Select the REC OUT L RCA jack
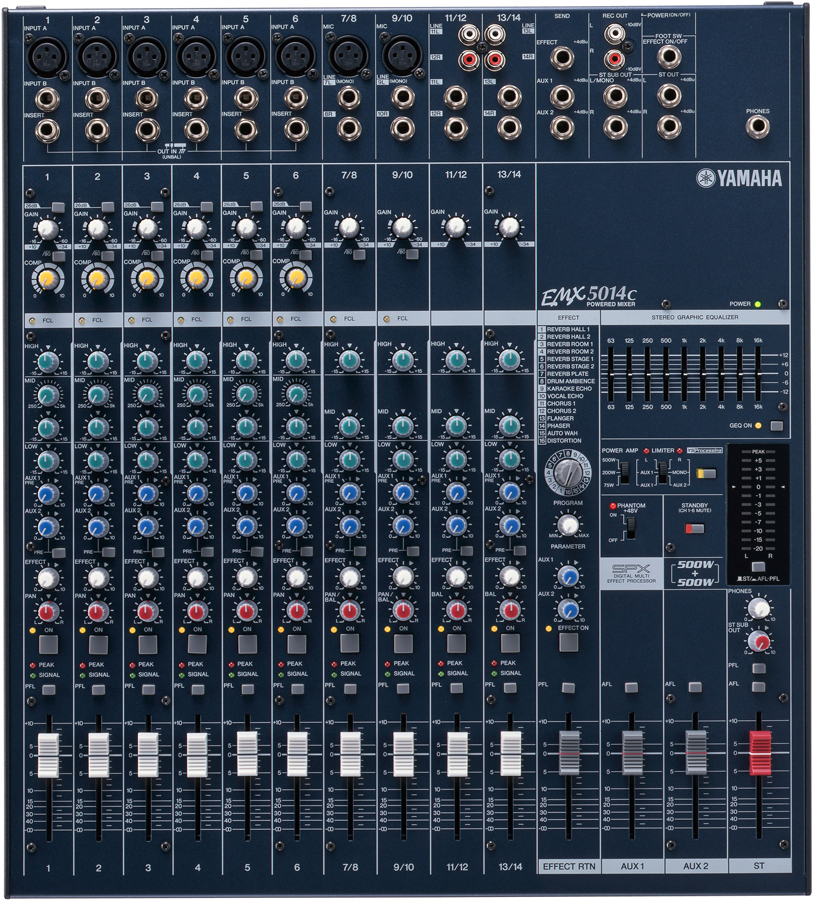This screenshot has height=900, width=813. [x=614, y=34]
